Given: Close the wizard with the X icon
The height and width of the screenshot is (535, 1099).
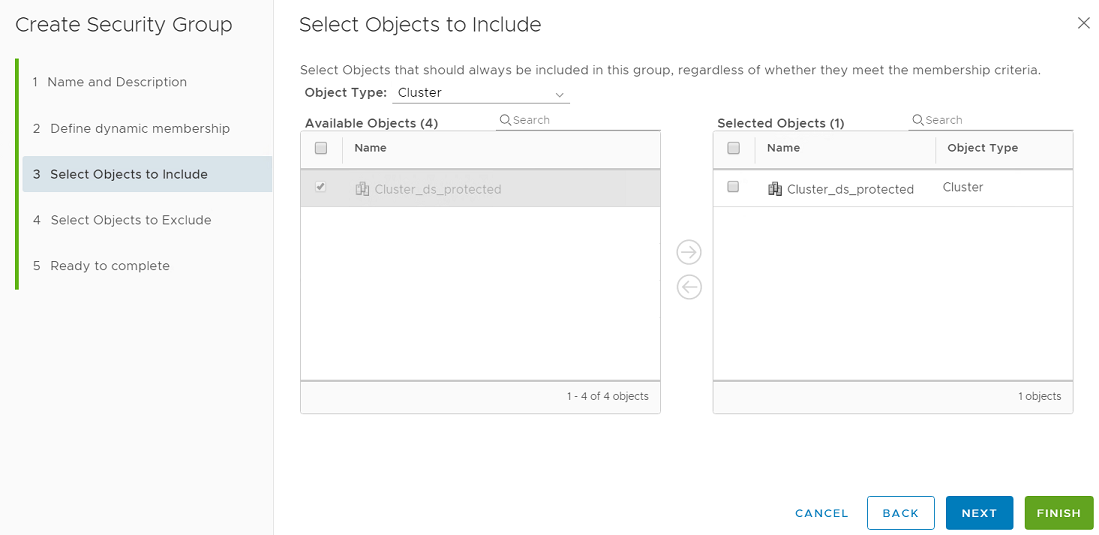Looking at the screenshot, I should point(1083,23).
